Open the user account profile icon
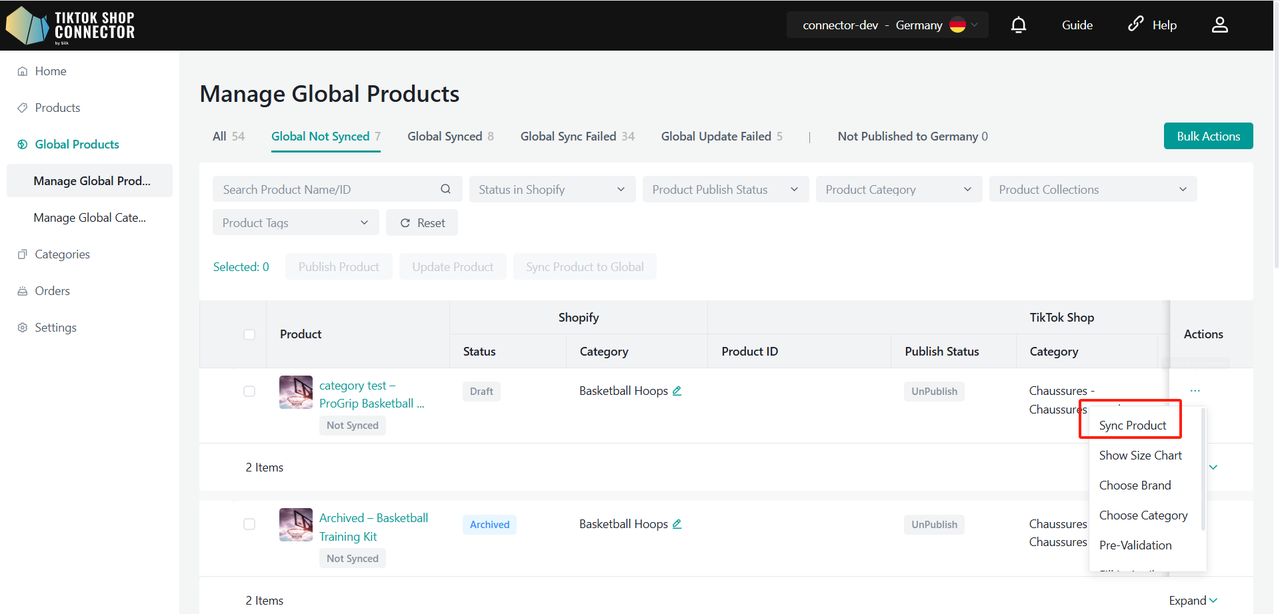 pos(1219,25)
